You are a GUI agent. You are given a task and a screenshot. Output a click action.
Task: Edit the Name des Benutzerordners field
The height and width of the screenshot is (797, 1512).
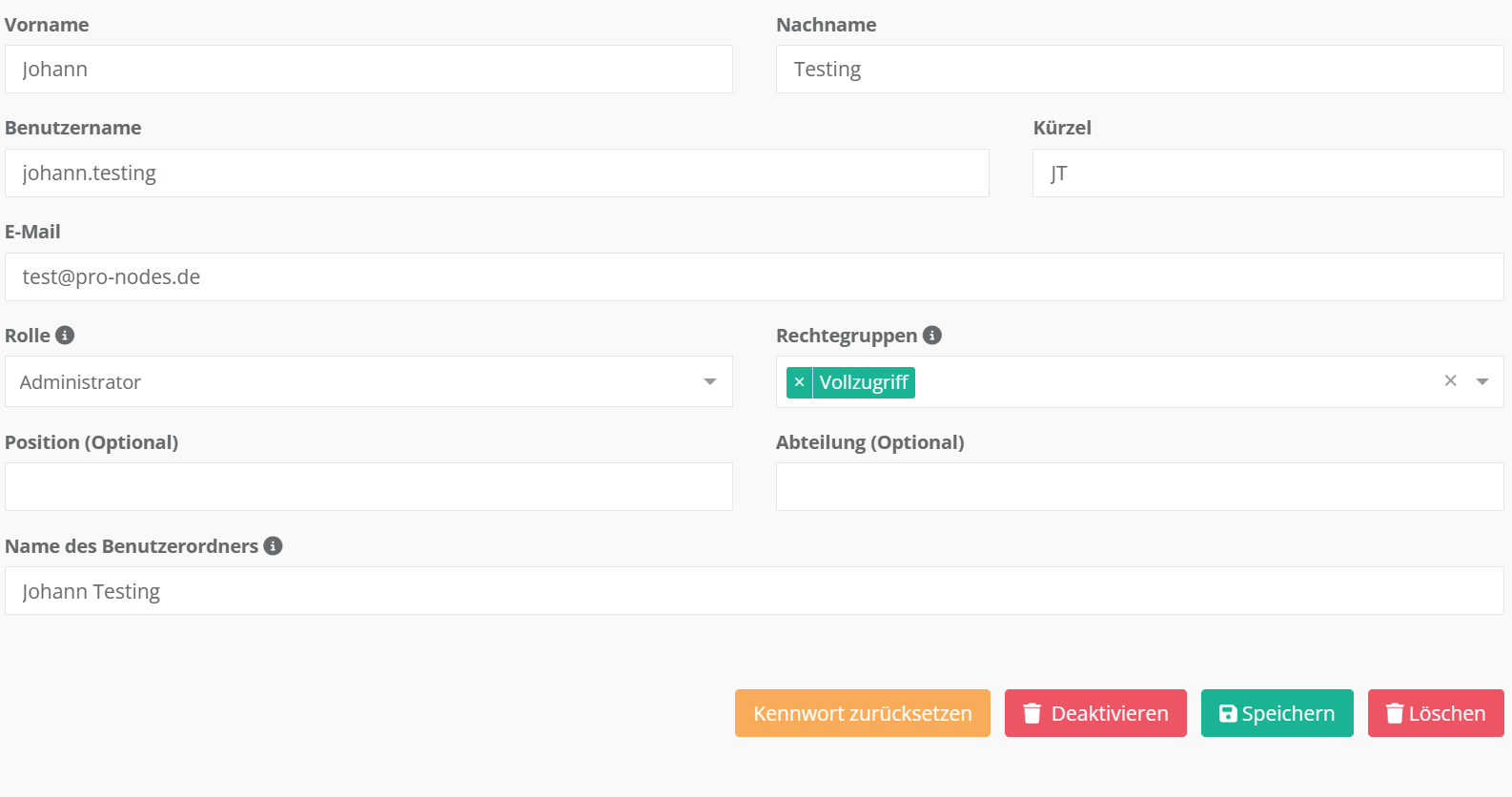coord(753,591)
